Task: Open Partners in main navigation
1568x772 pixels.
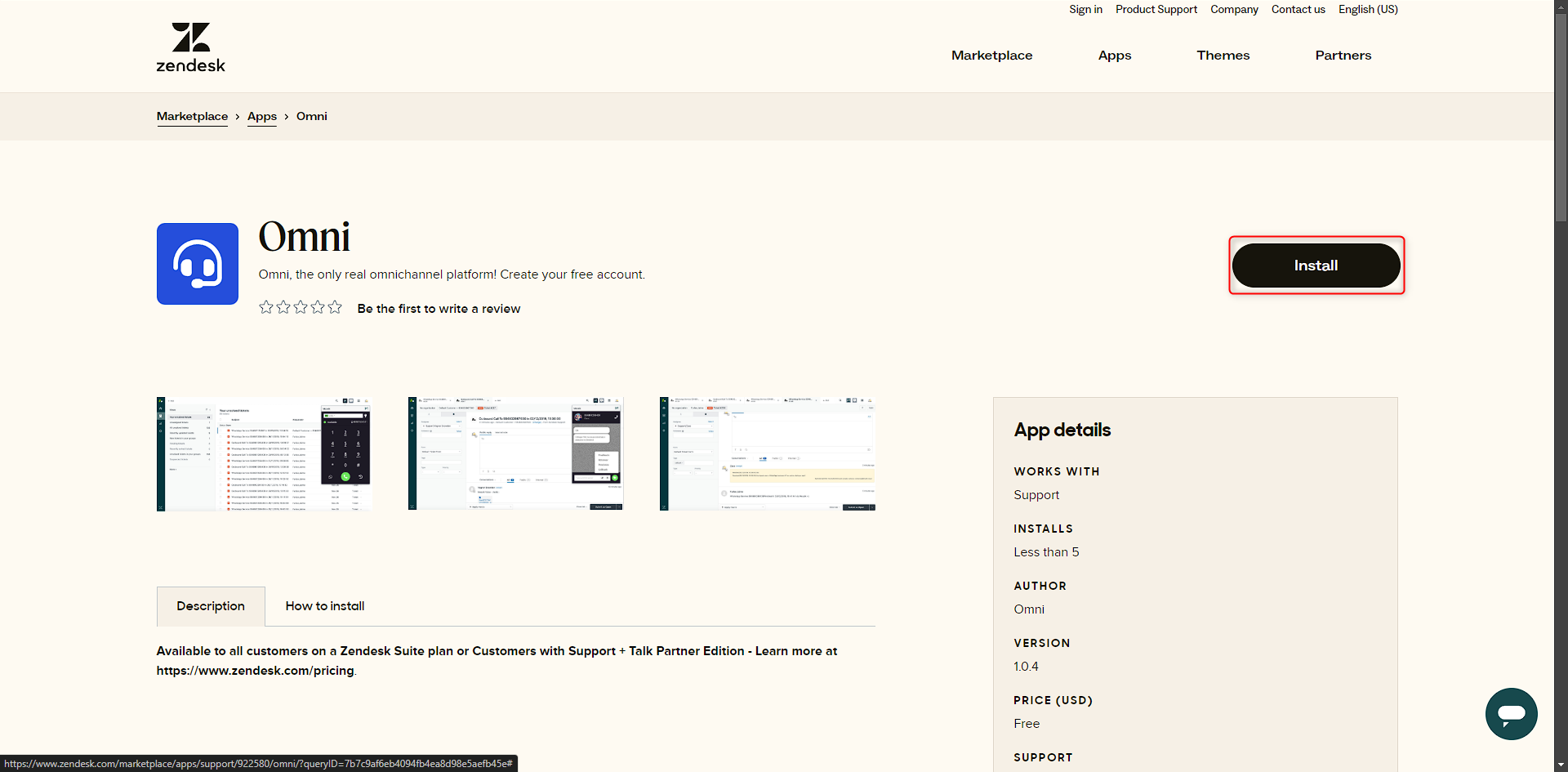Action: (x=1343, y=55)
